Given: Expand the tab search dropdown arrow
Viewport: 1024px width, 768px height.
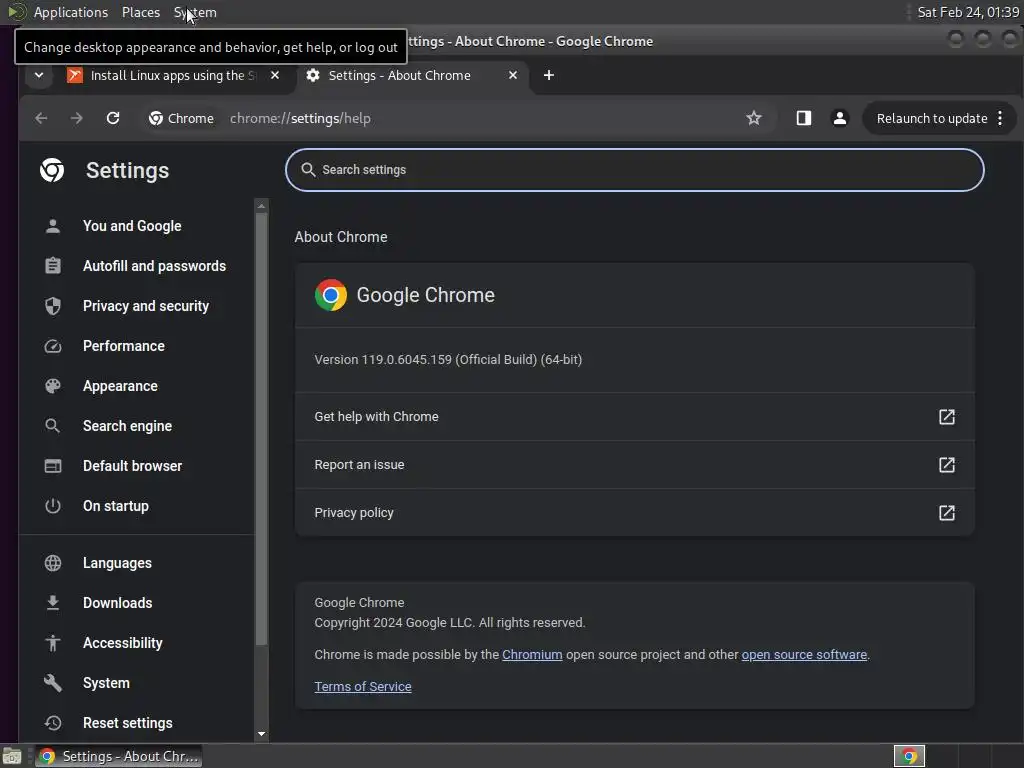Looking at the screenshot, I should tap(39, 75).
